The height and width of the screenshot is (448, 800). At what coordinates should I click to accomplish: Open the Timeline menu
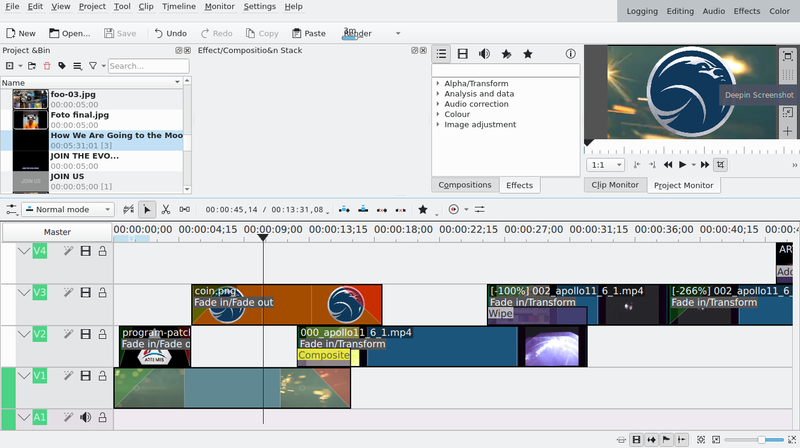177,6
